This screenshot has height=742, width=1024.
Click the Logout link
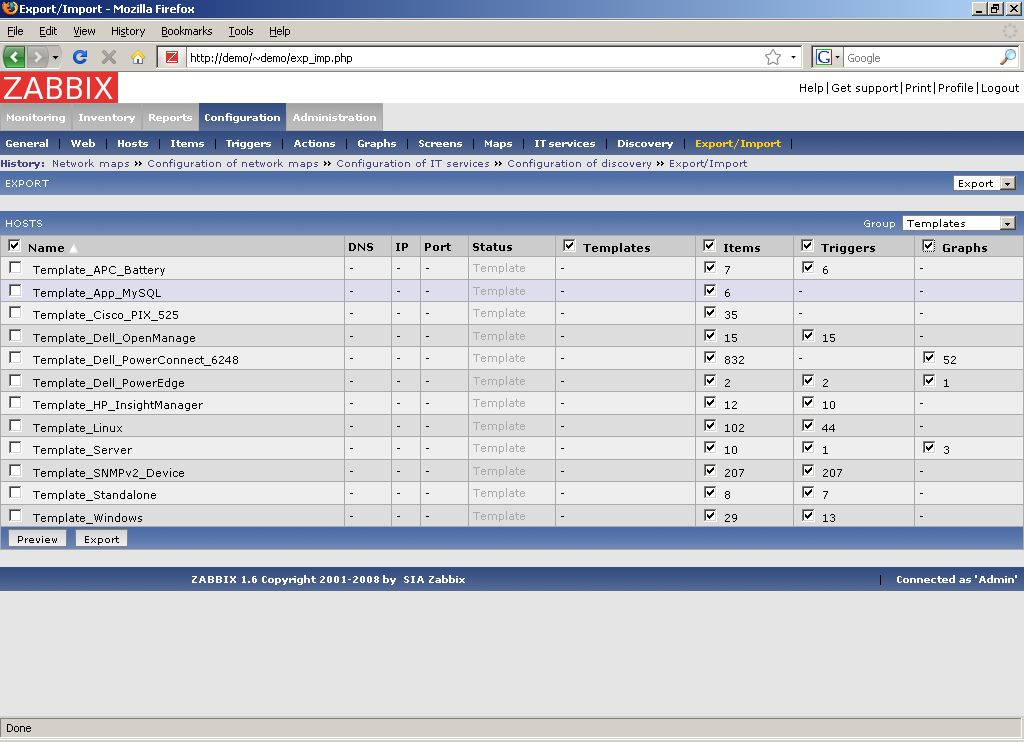click(x=1000, y=88)
